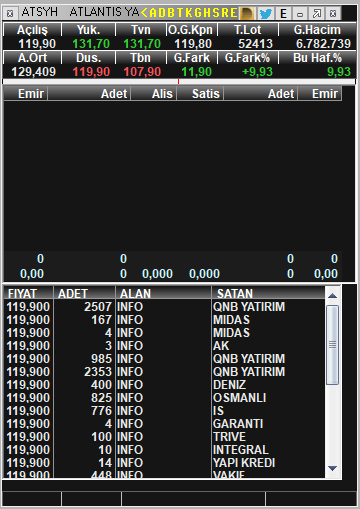Open the Twitter bird icon
The image size is (360, 509).
pyautogui.click(x=266, y=13)
